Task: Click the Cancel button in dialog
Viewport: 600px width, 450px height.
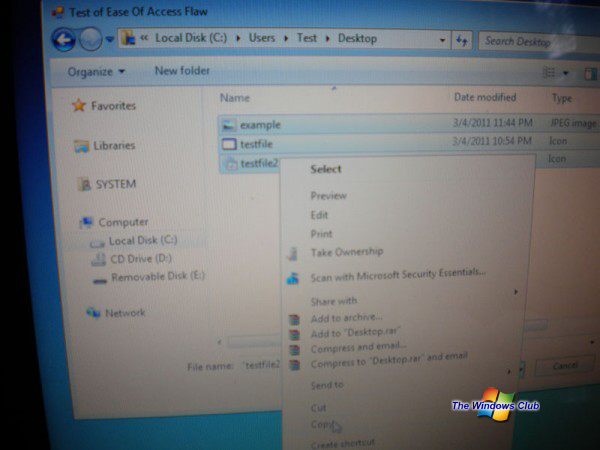Action: click(x=564, y=366)
